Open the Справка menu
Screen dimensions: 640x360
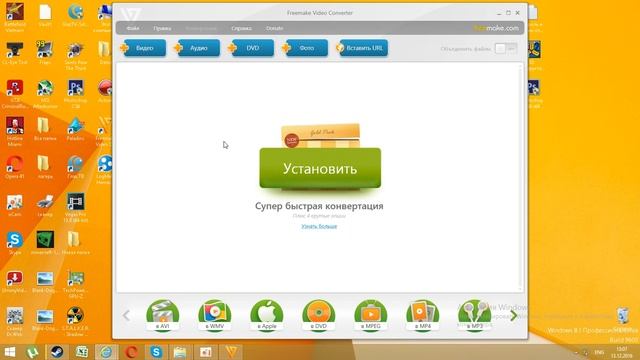click(241, 28)
